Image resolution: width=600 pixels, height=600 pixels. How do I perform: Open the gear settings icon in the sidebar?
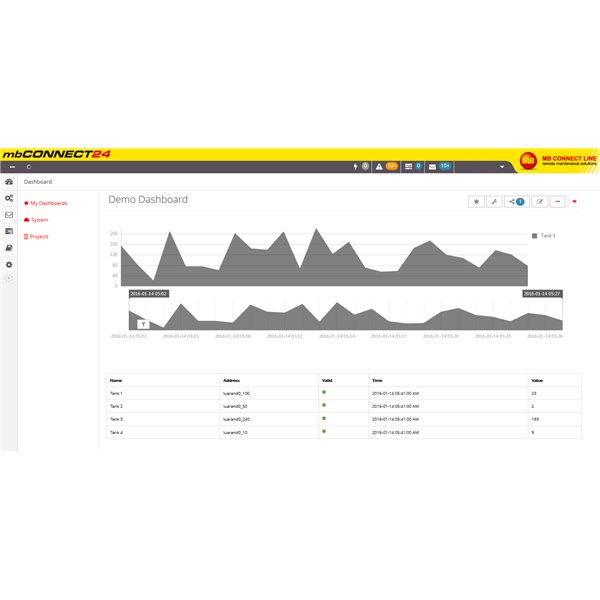(9, 264)
